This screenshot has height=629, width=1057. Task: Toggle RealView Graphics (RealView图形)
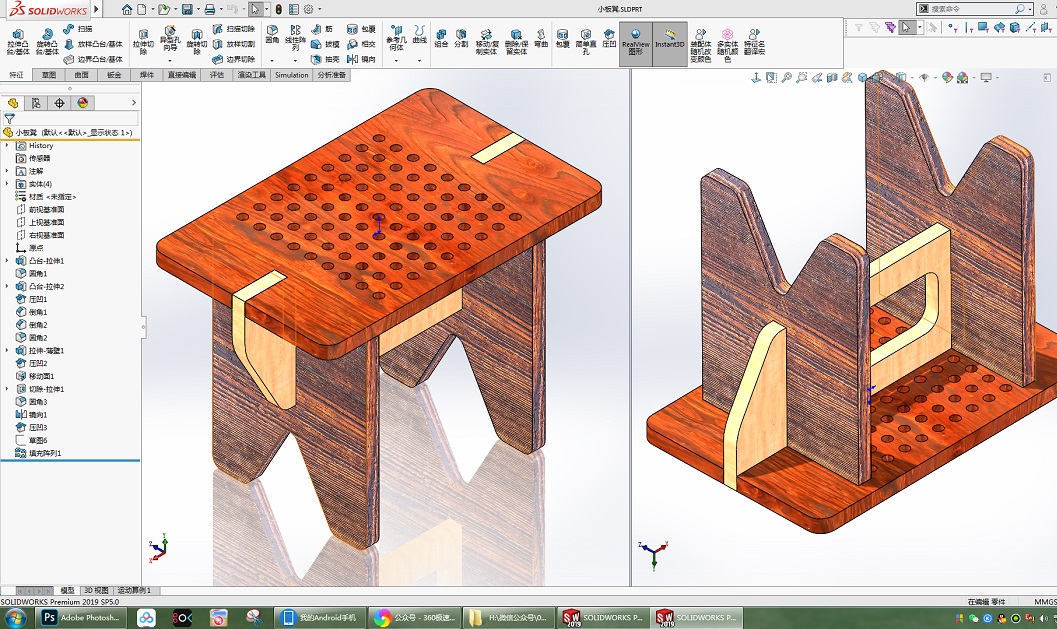click(x=636, y=42)
